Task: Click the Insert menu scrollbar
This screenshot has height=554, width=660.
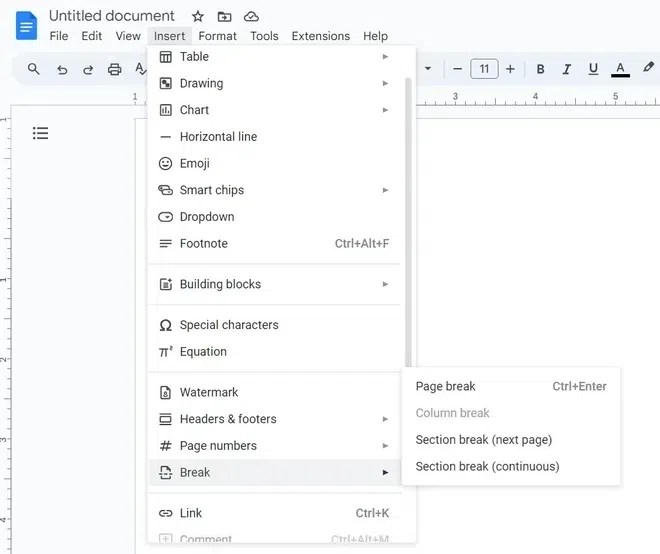Action: click(408, 222)
